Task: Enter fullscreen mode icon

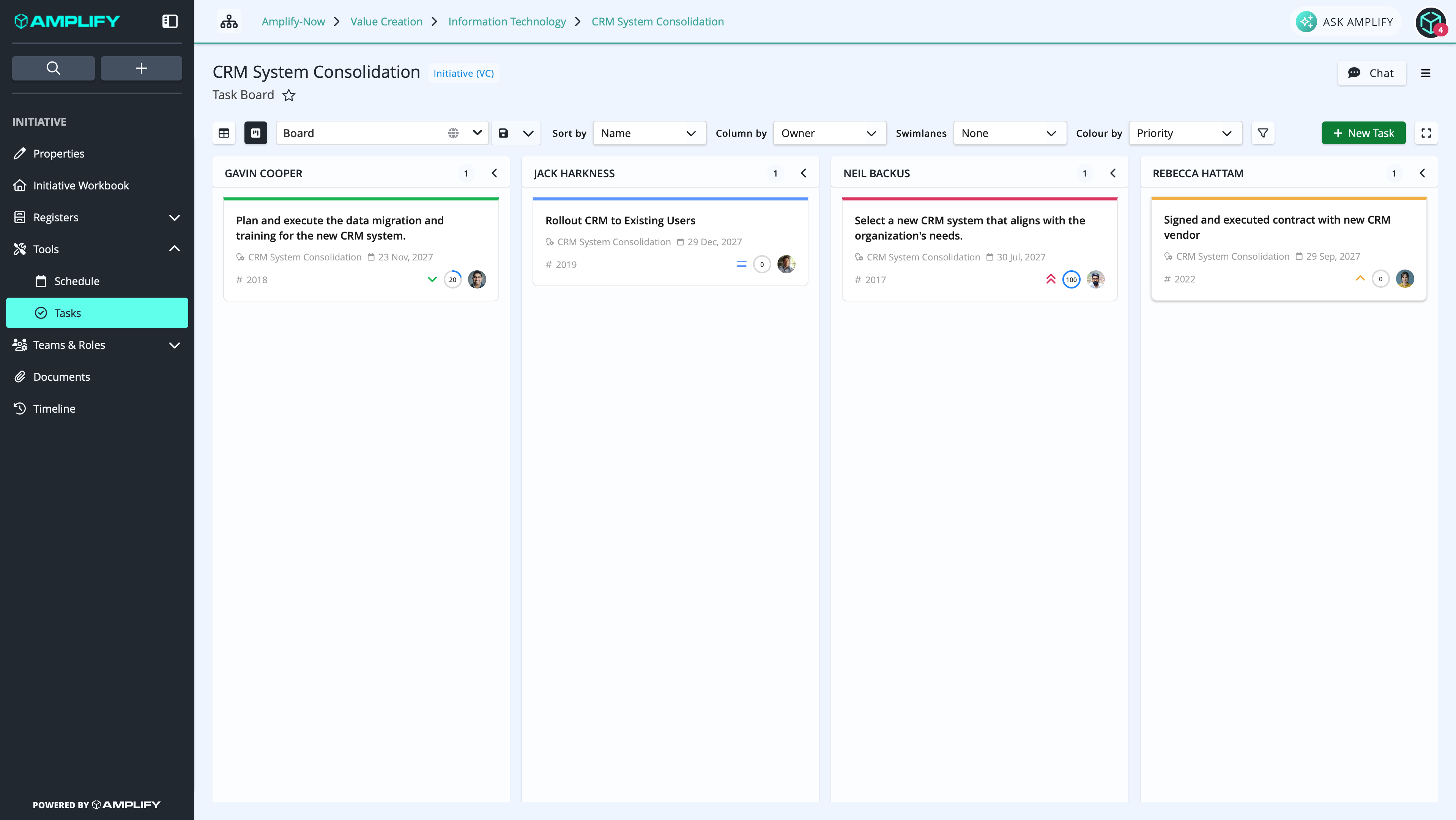Action: (1426, 133)
